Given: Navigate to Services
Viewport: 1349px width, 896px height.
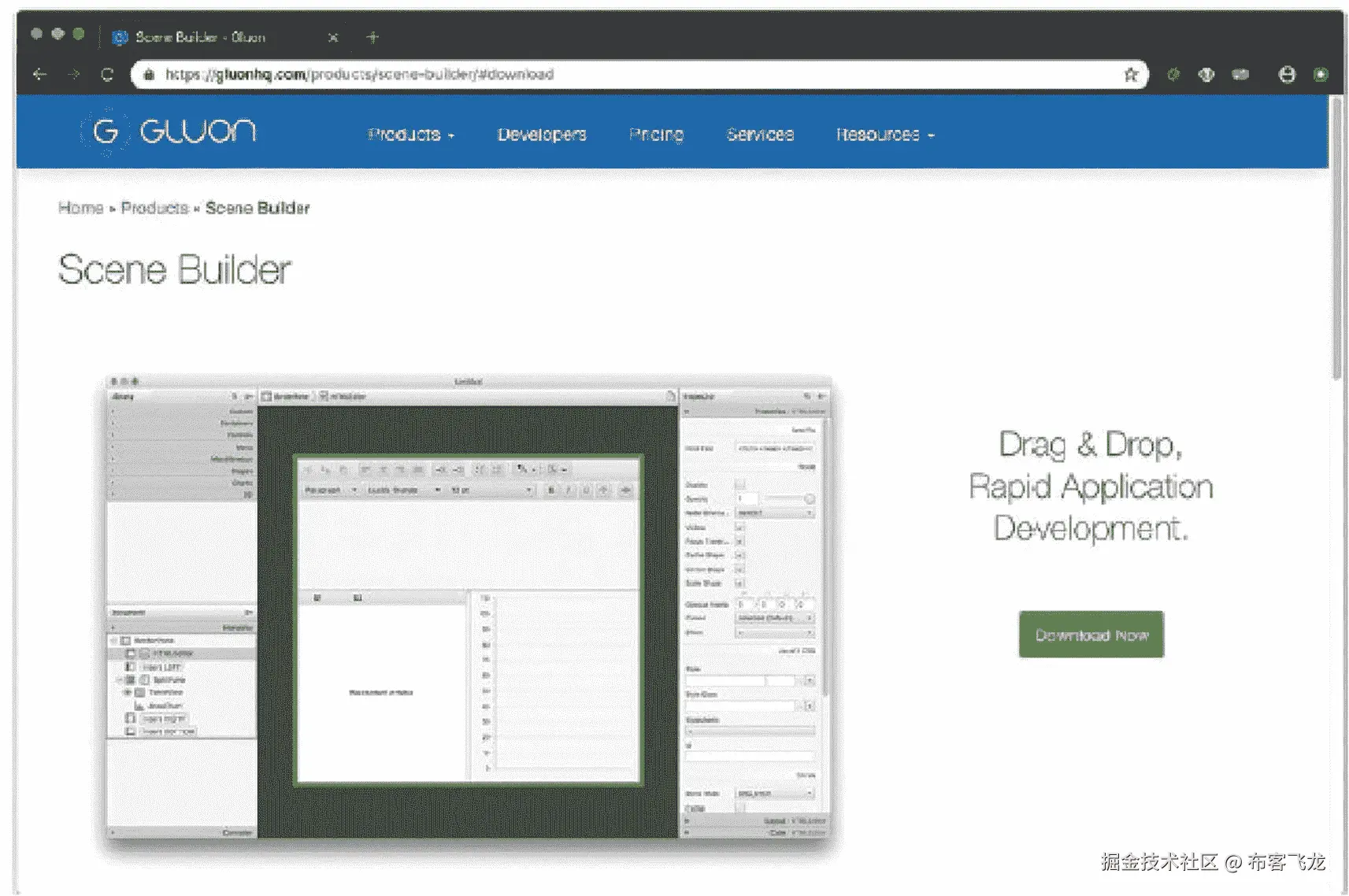Looking at the screenshot, I should (760, 135).
